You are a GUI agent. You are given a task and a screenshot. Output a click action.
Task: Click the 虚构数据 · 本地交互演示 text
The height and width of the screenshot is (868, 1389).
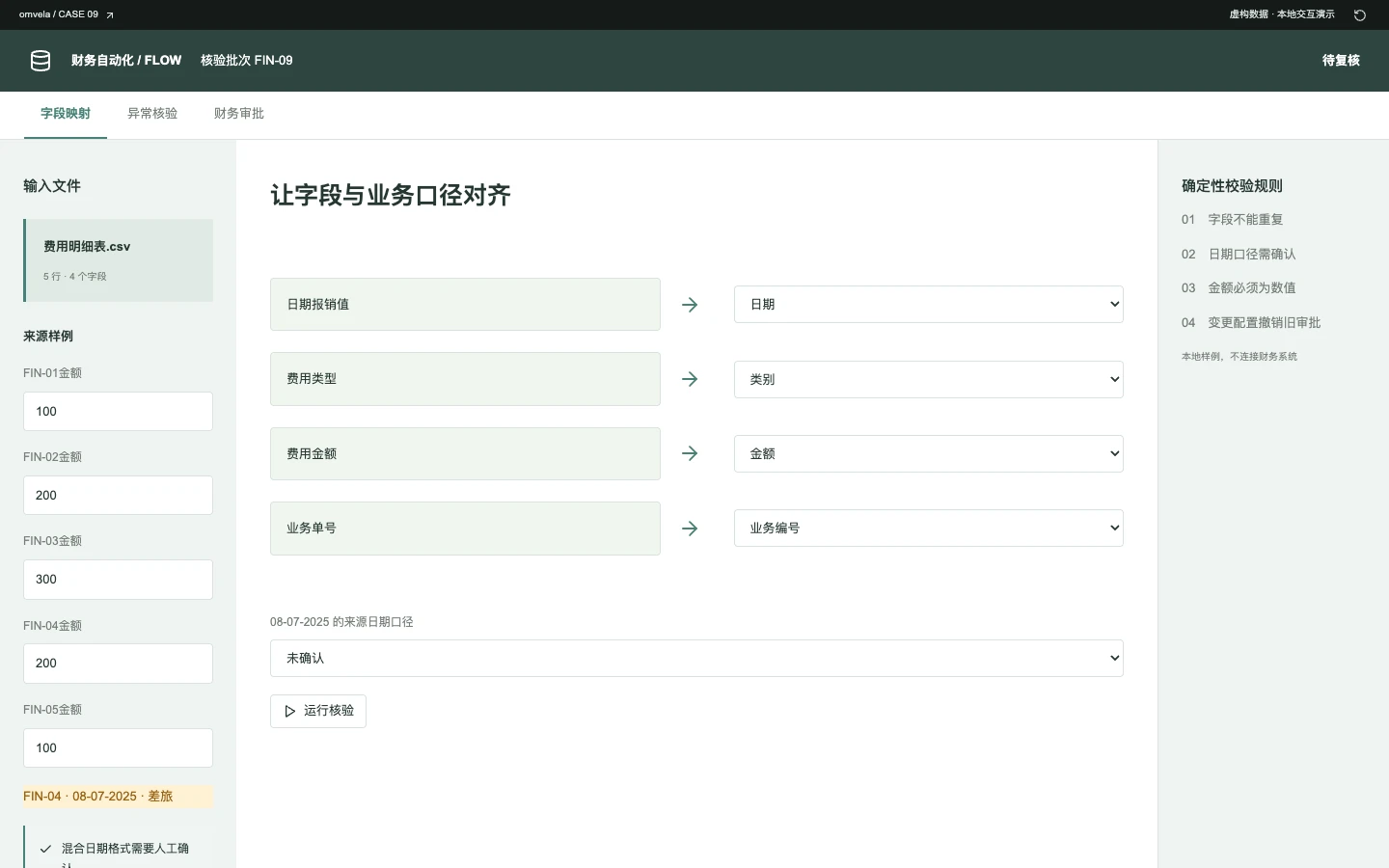(1282, 15)
